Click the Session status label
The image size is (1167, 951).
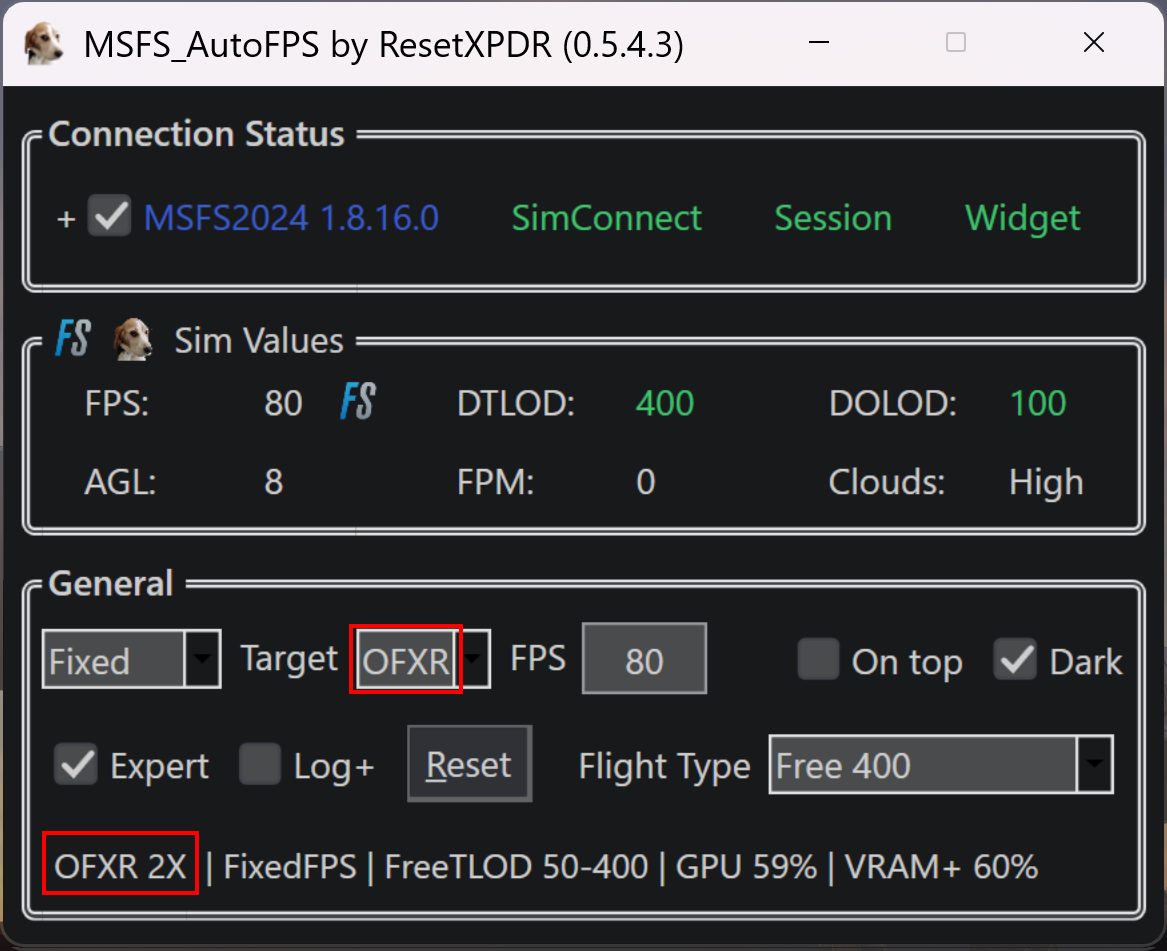pos(833,218)
